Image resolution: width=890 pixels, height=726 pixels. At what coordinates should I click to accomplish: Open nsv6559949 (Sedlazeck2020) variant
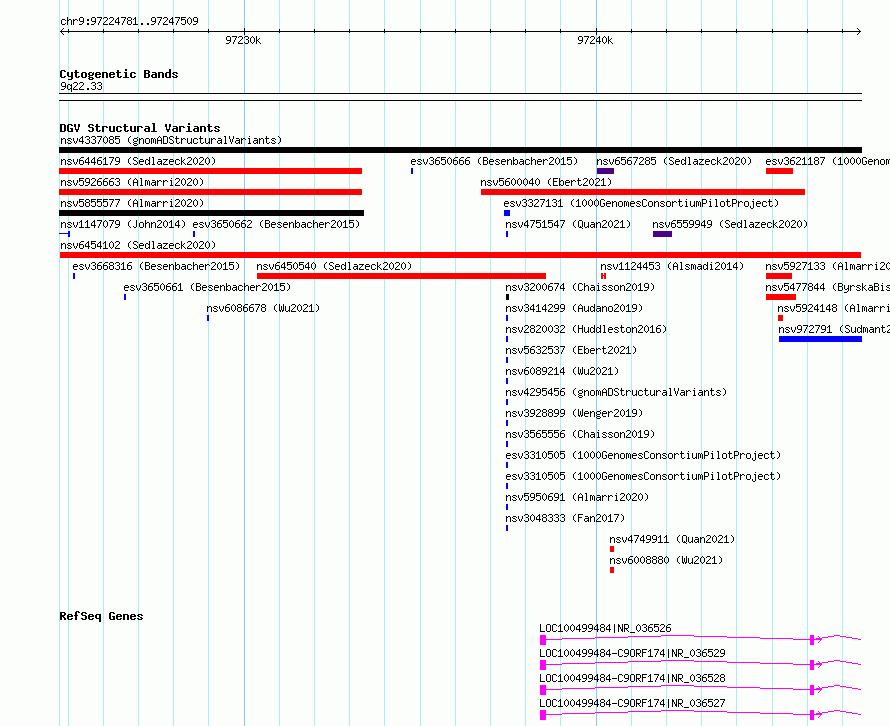[730, 224]
